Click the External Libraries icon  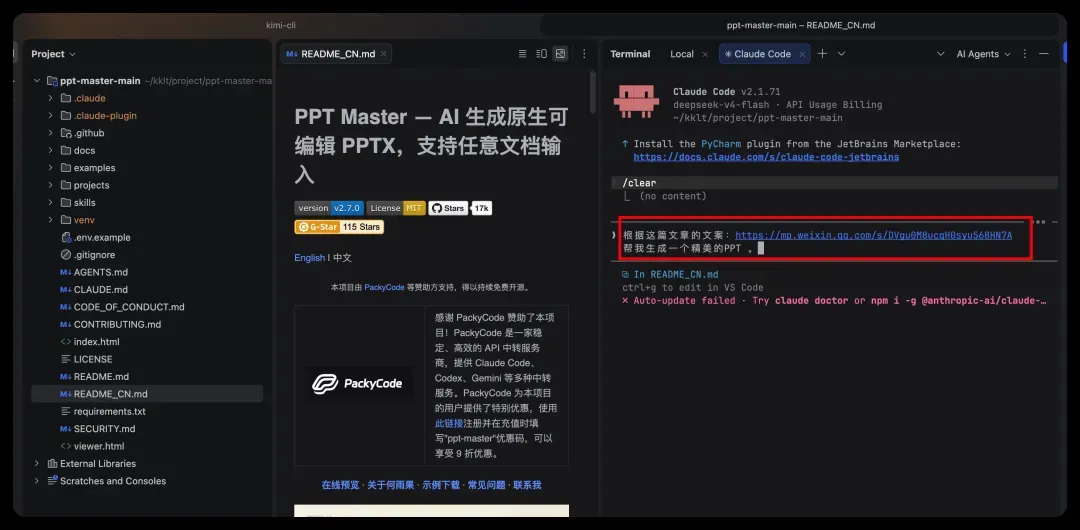[52, 463]
